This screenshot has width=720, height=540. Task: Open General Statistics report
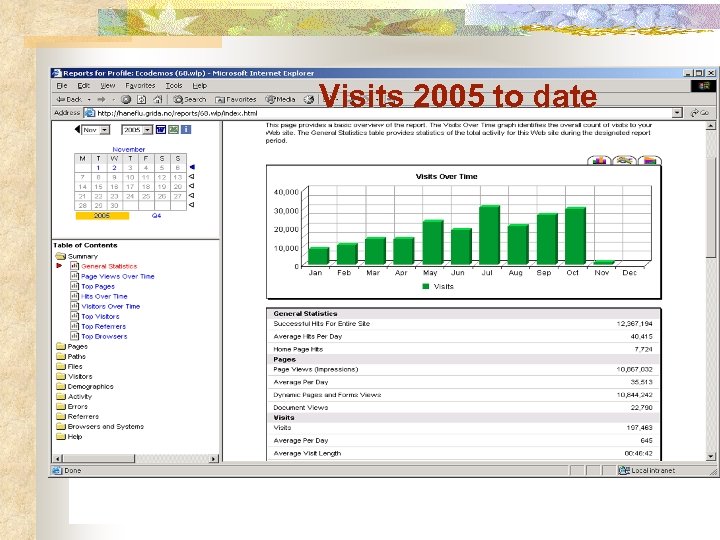[x=109, y=266]
